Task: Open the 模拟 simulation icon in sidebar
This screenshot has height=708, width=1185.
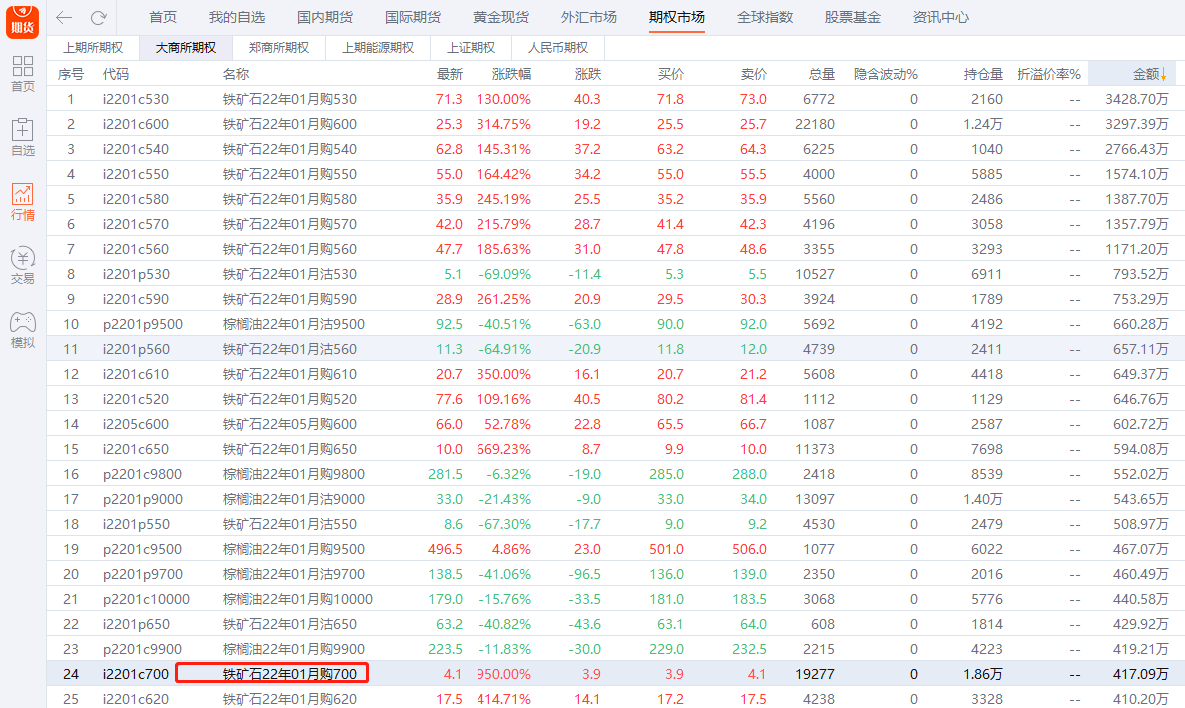Action: [22, 325]
